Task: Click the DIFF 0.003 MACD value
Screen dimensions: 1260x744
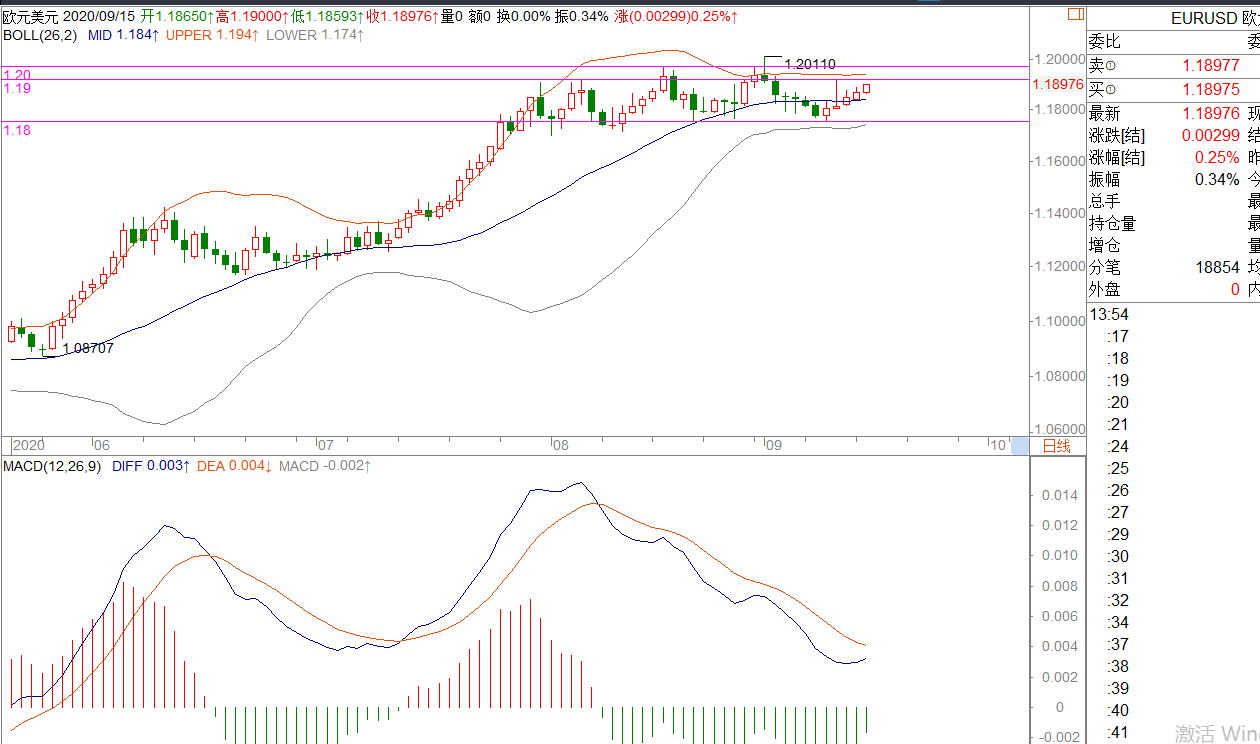Action: [x=151, y=466]
